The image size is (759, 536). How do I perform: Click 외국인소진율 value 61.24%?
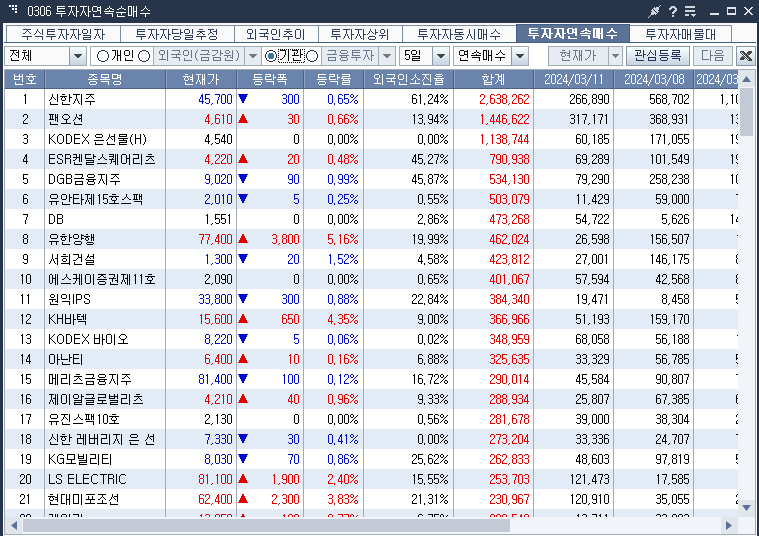[x=430, y=99]
